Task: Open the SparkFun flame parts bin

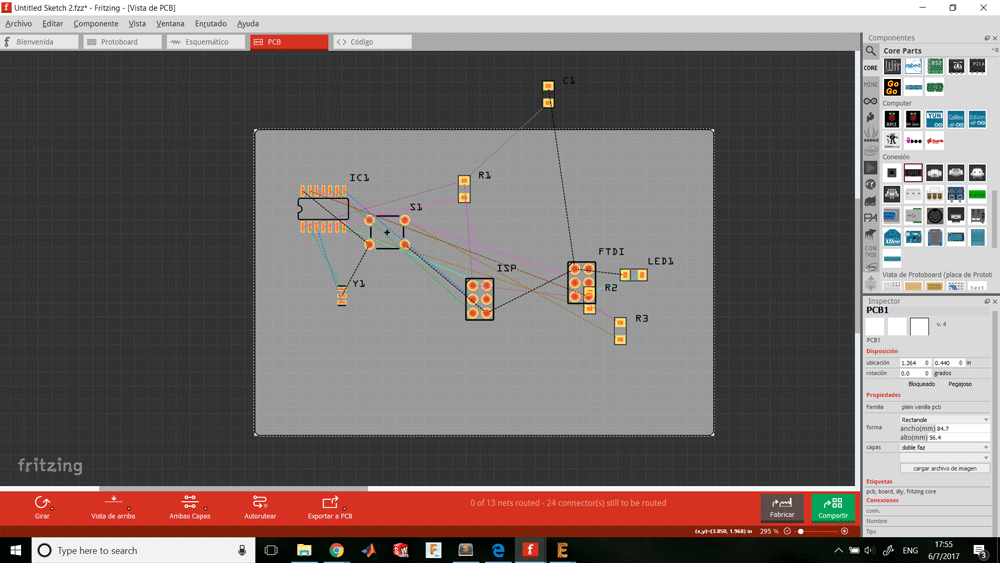Action: coord(871,117)
